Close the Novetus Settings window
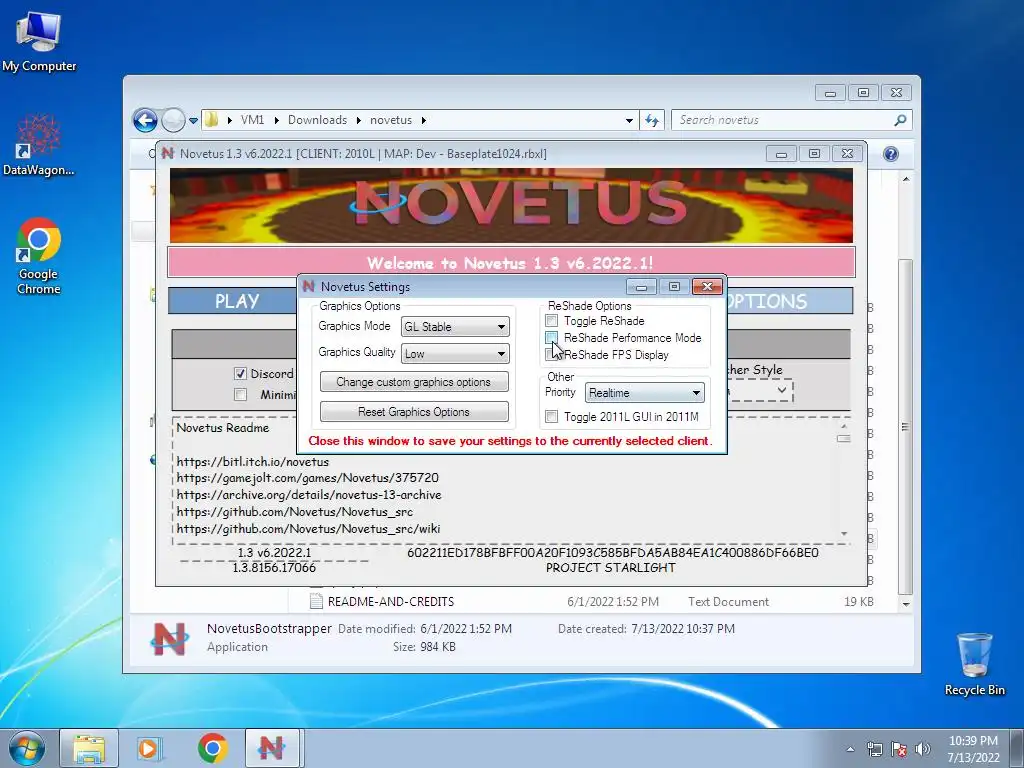Screen dimensions: 1024x768 point(707,287)
